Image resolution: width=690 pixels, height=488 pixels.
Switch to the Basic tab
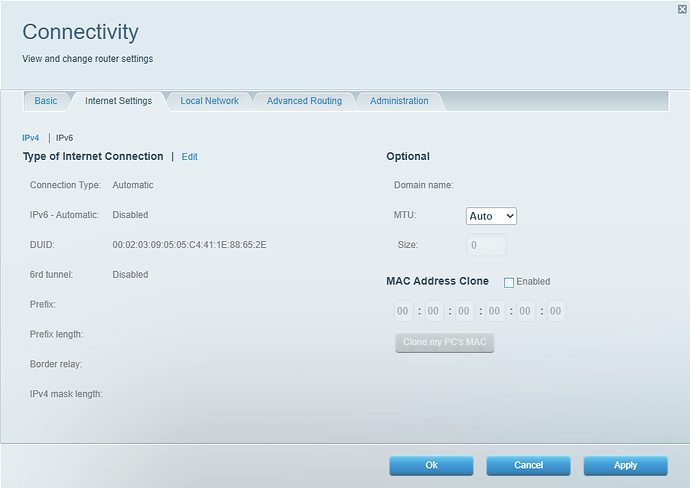[x=46, y=101]
